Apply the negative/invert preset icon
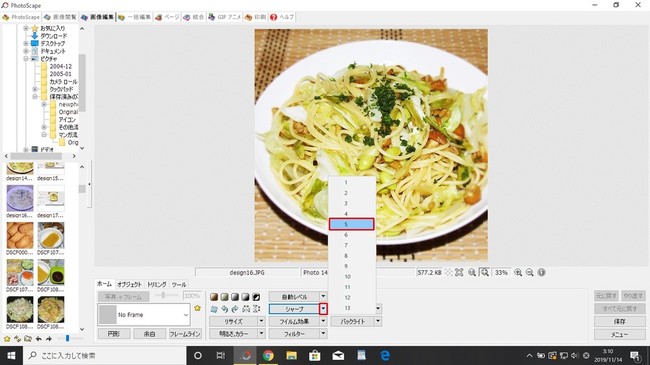The image size is (650, 365). coord(257,297)
